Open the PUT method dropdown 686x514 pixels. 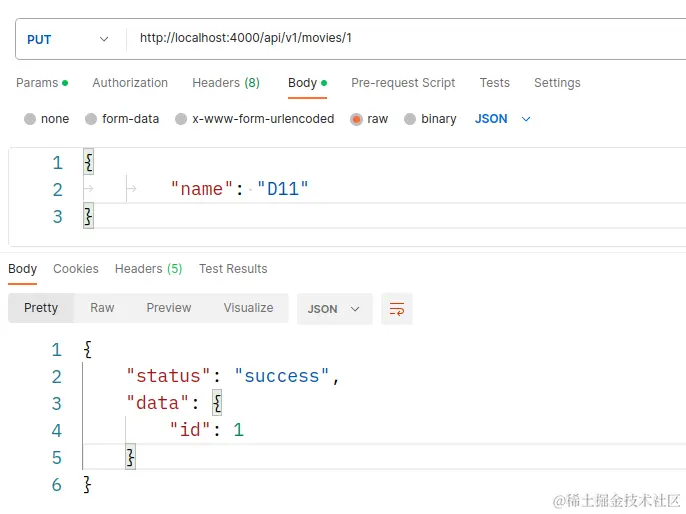[x=67, y=39]
